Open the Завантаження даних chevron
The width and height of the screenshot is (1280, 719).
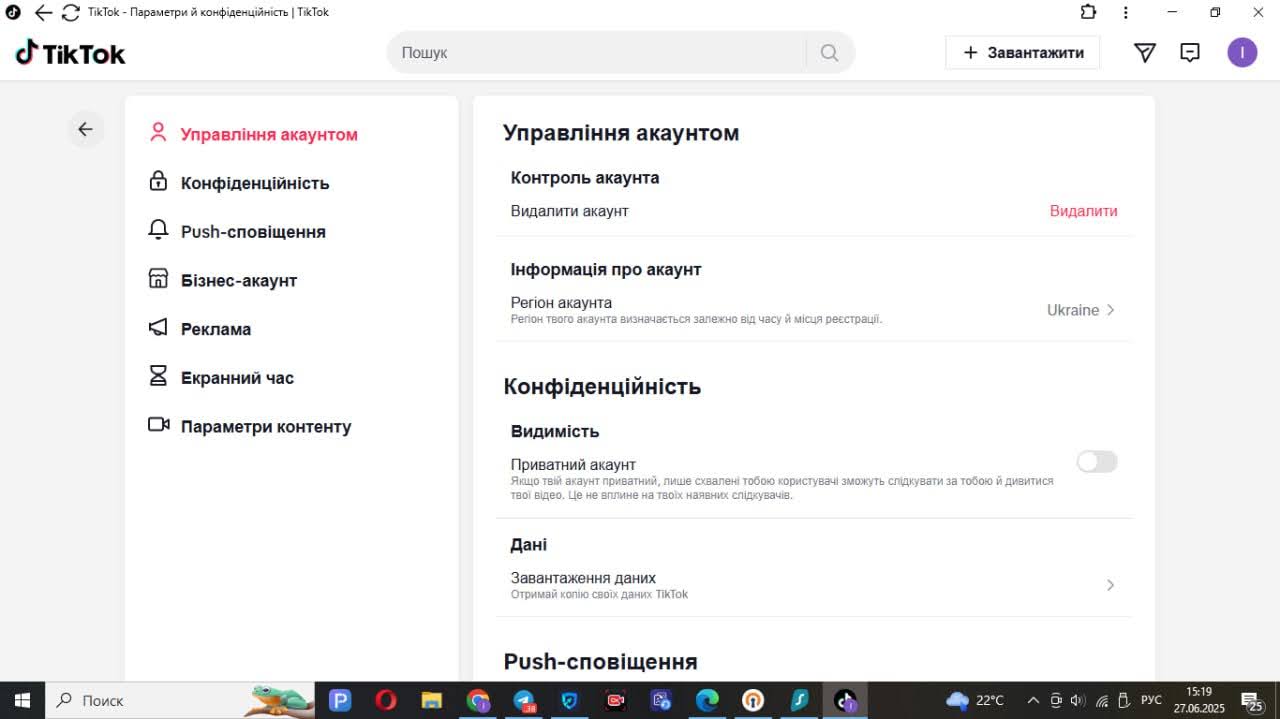point(1110,585)
